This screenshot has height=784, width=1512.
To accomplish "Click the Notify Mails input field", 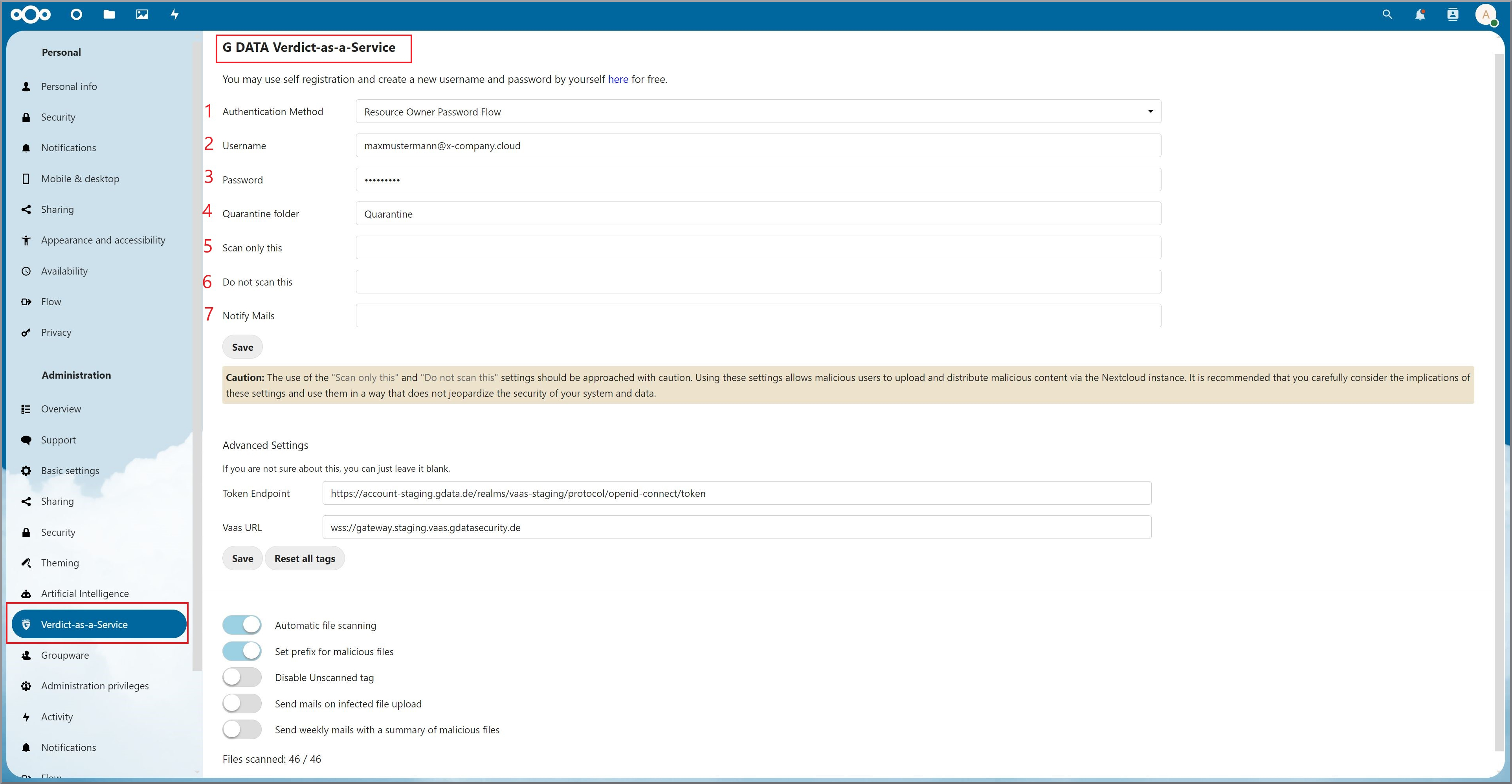I will pos(757,316).
